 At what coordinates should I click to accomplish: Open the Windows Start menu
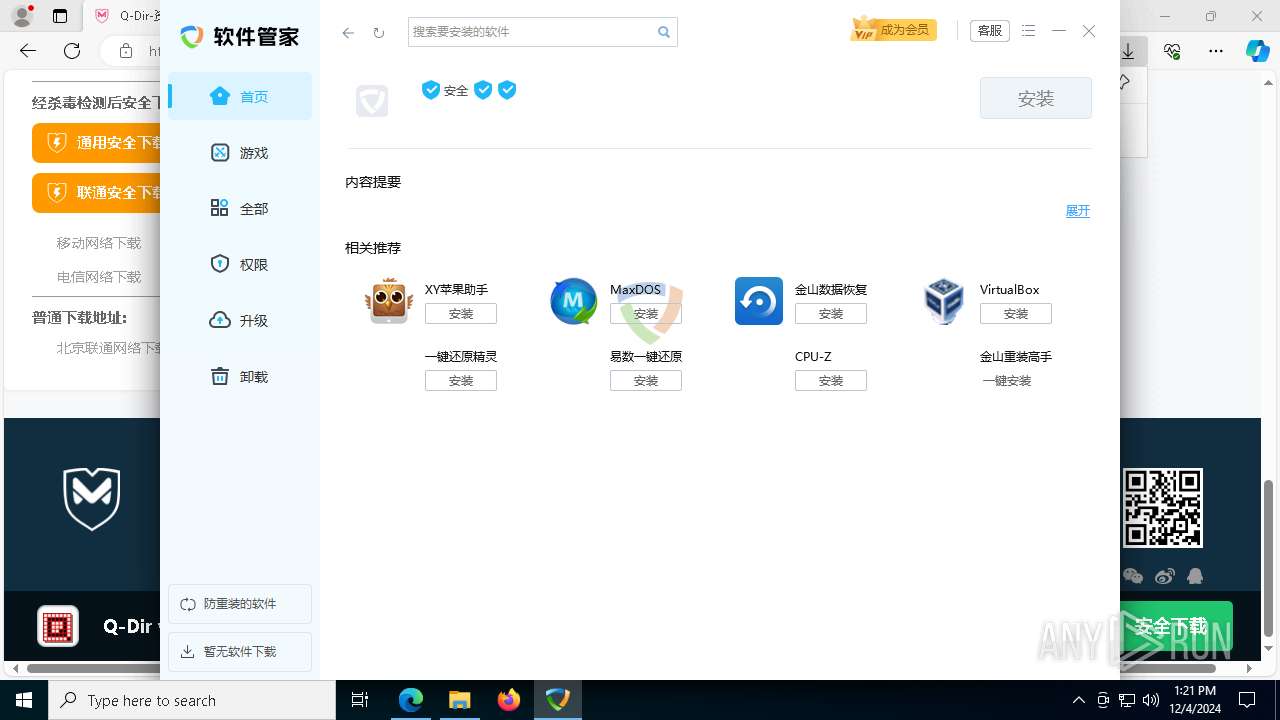pos(24,700)
